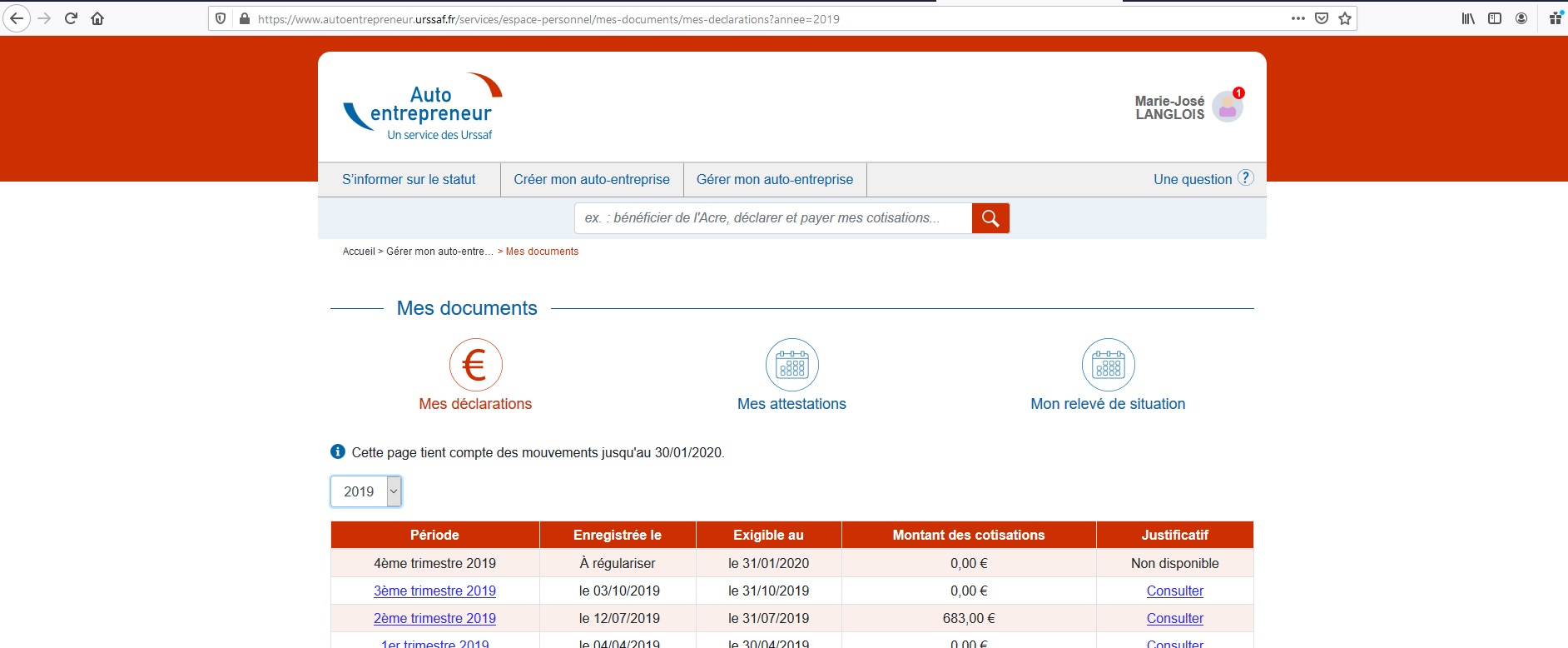
Task: Bookmark this page with the star icon
Action: coord(1345,18)
